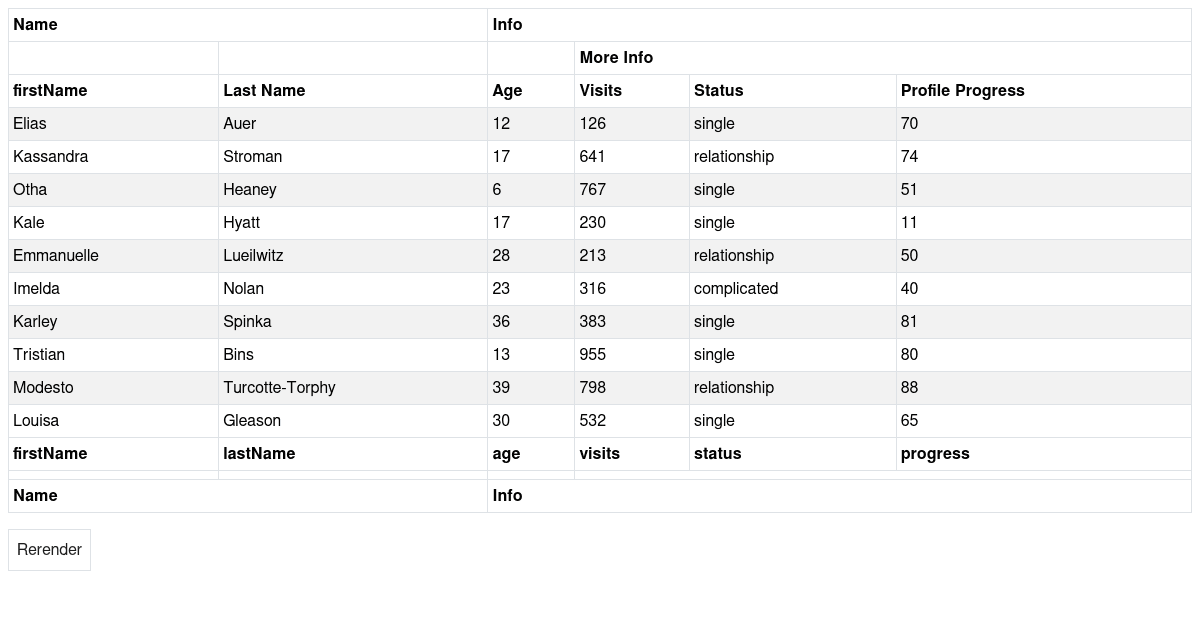Click the Status column header
This screenshot has width=1200, height=630.
pos(793,91)
